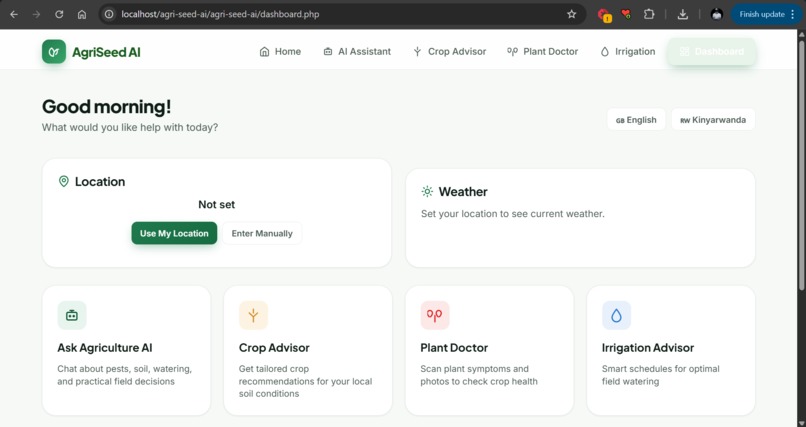Viewport: 806px width, 427px height.
Task: Click the red extension icon with yellow badge
Action: [604, 15]
